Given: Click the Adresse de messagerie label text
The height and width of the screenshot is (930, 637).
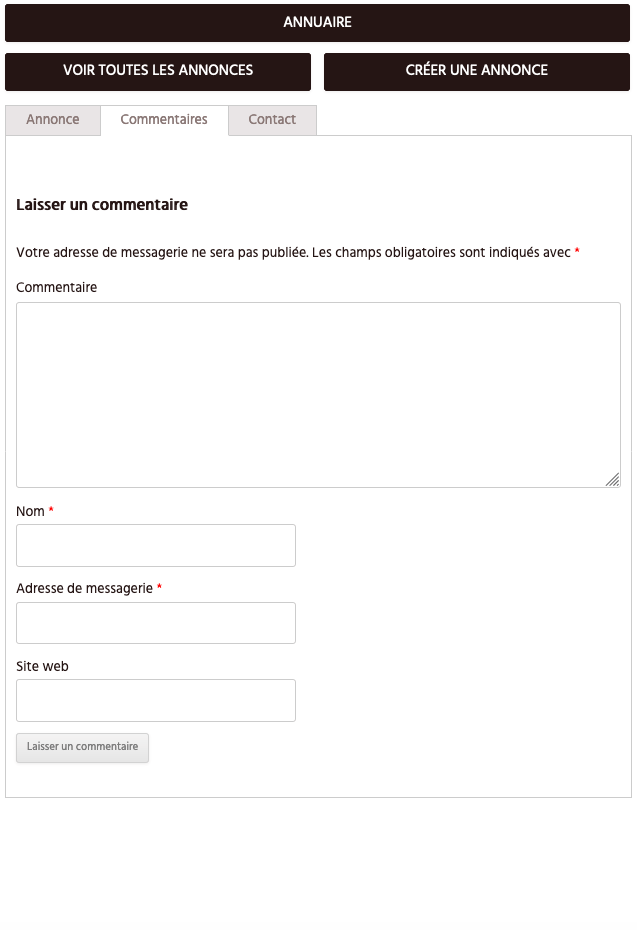Looking at the screenshot, I should [84, 589].
